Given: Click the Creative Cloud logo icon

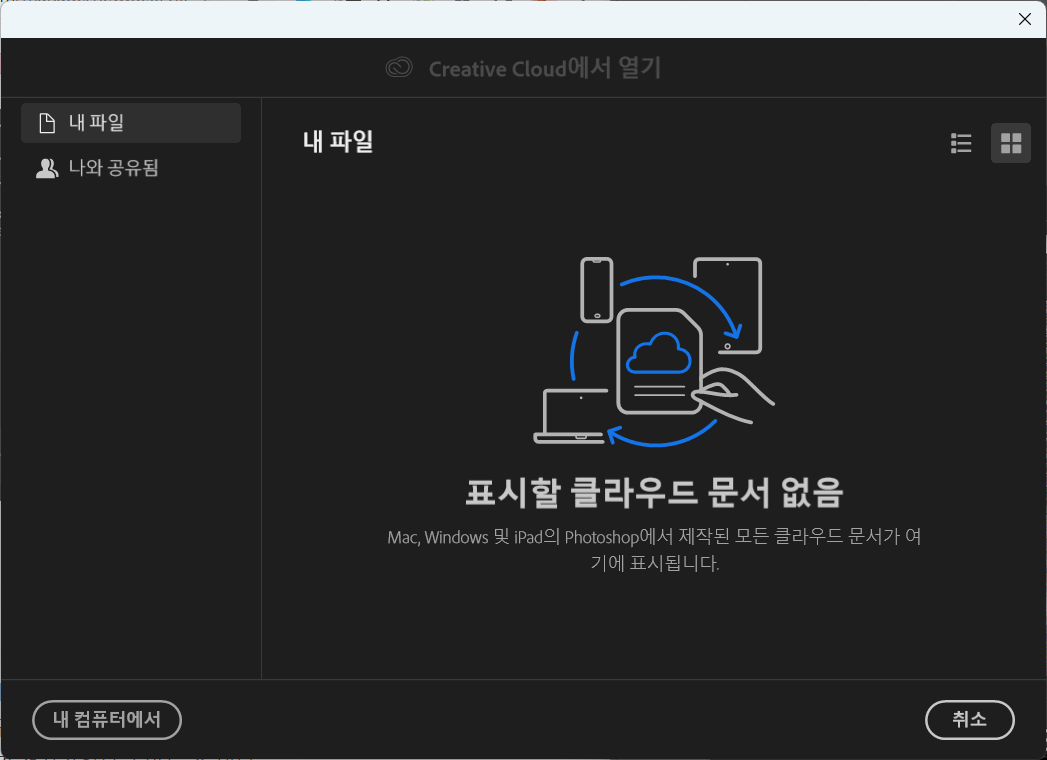Looking at the screenshot, I should coord(399,67).
